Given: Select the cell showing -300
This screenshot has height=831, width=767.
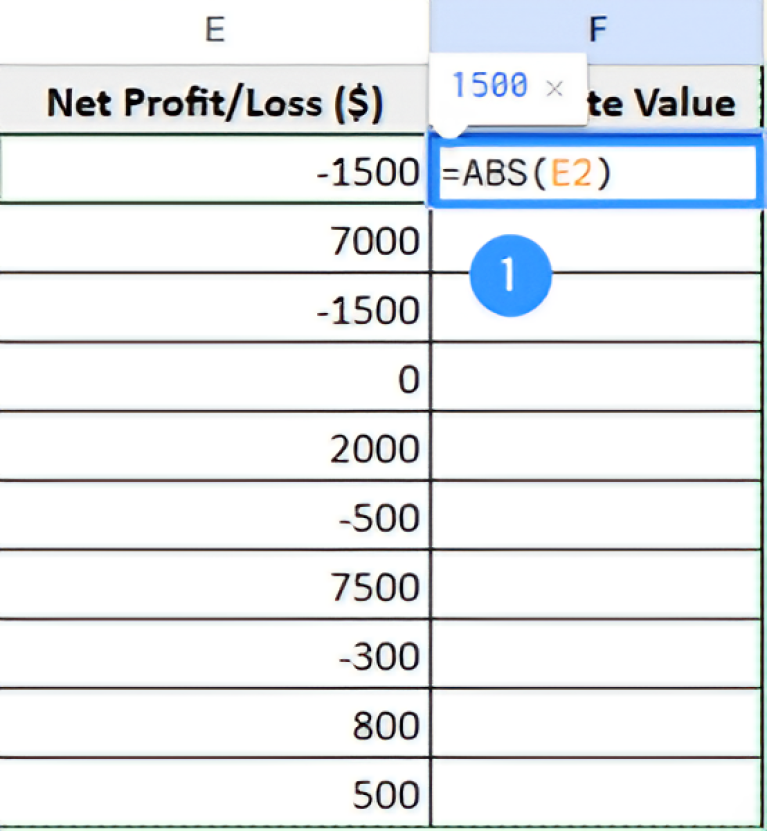Looking at the screenshot, I should point(214,656).
